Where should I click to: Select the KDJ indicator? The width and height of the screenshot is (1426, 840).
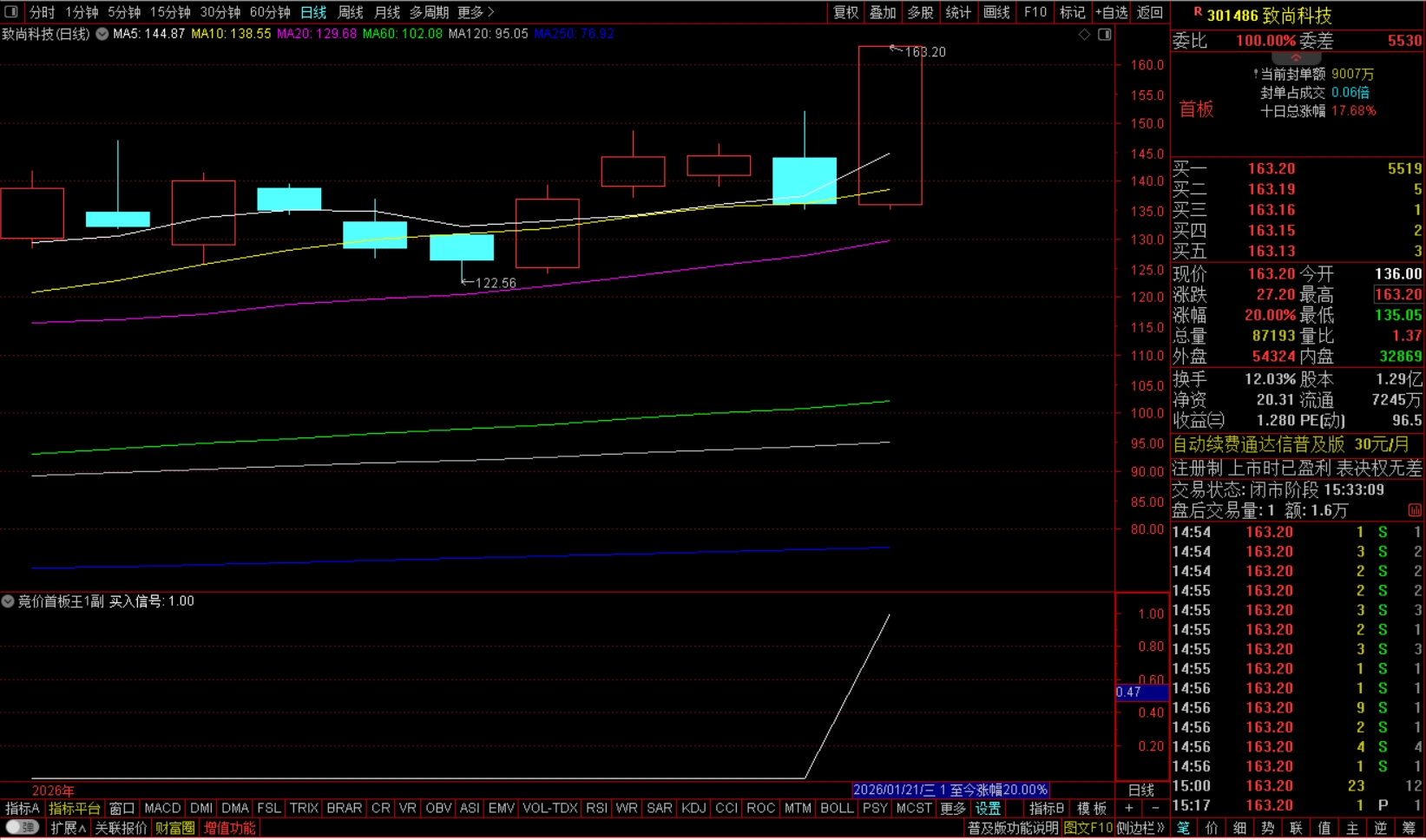coord(693,808)
